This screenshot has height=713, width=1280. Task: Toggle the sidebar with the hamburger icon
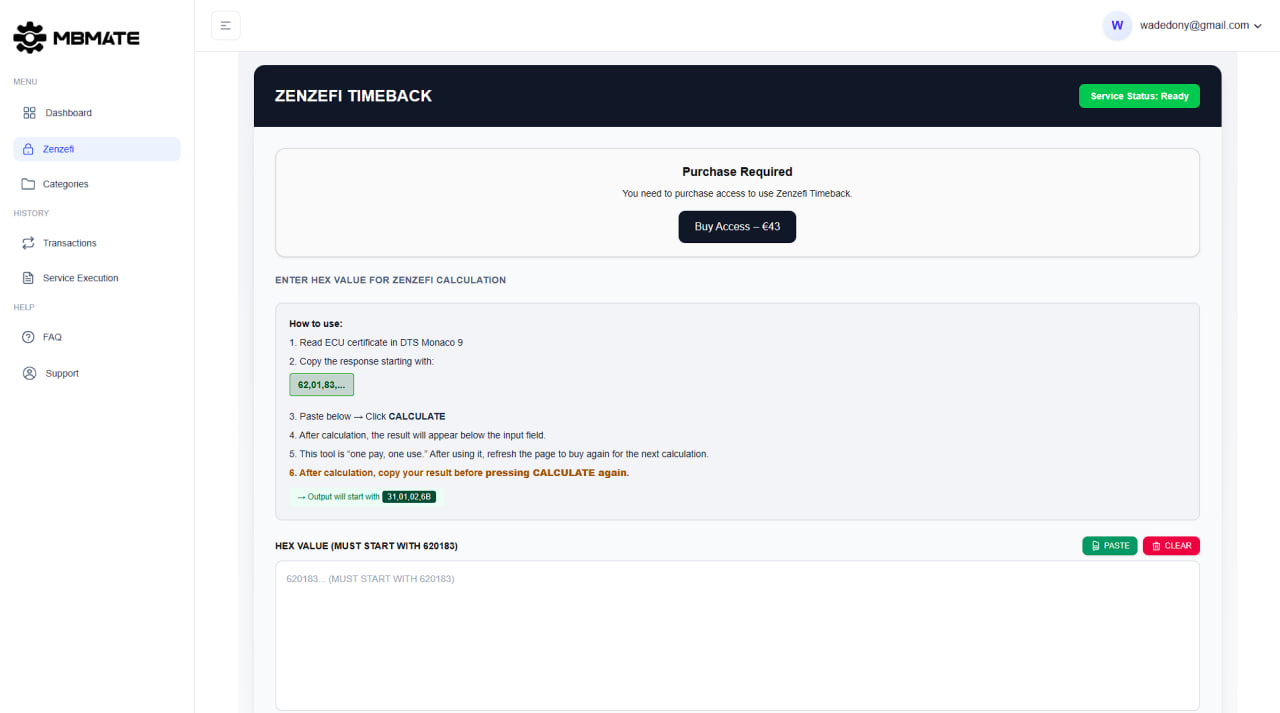[x=225, y=25]
